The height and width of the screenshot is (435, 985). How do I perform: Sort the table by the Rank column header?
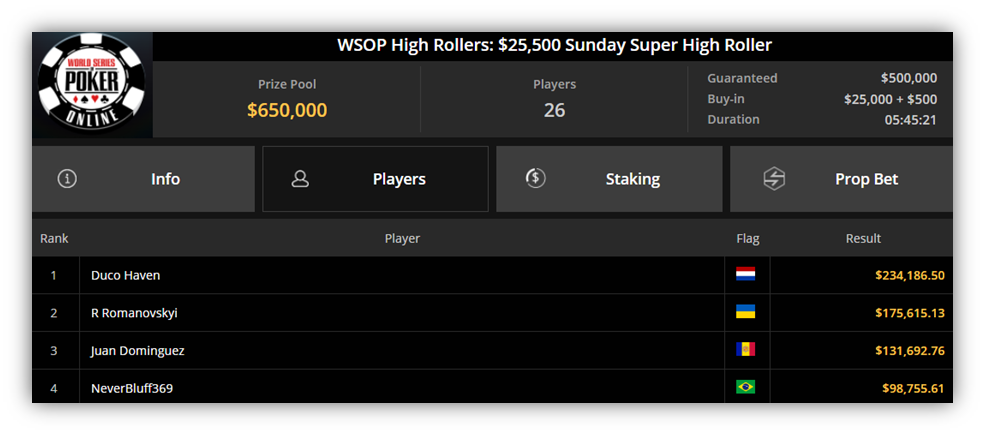[55, 239]
